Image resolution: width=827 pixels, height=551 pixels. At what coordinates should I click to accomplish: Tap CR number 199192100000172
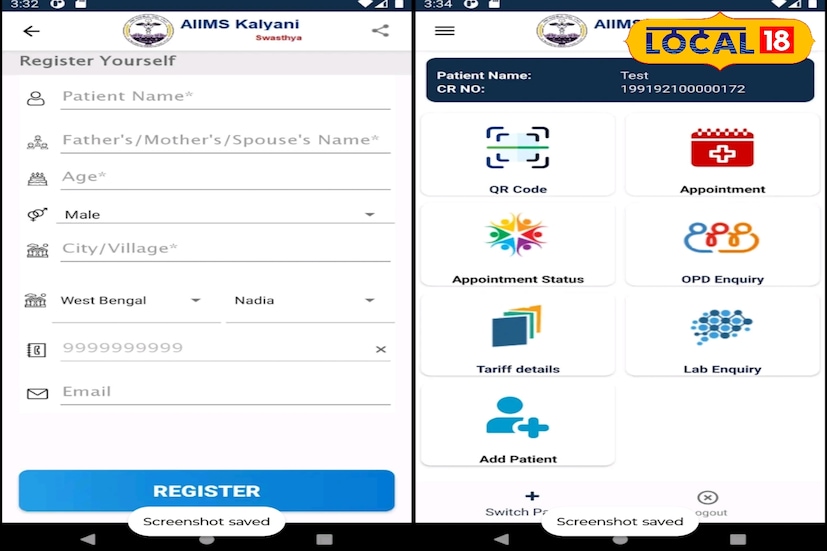pos(682,89)
